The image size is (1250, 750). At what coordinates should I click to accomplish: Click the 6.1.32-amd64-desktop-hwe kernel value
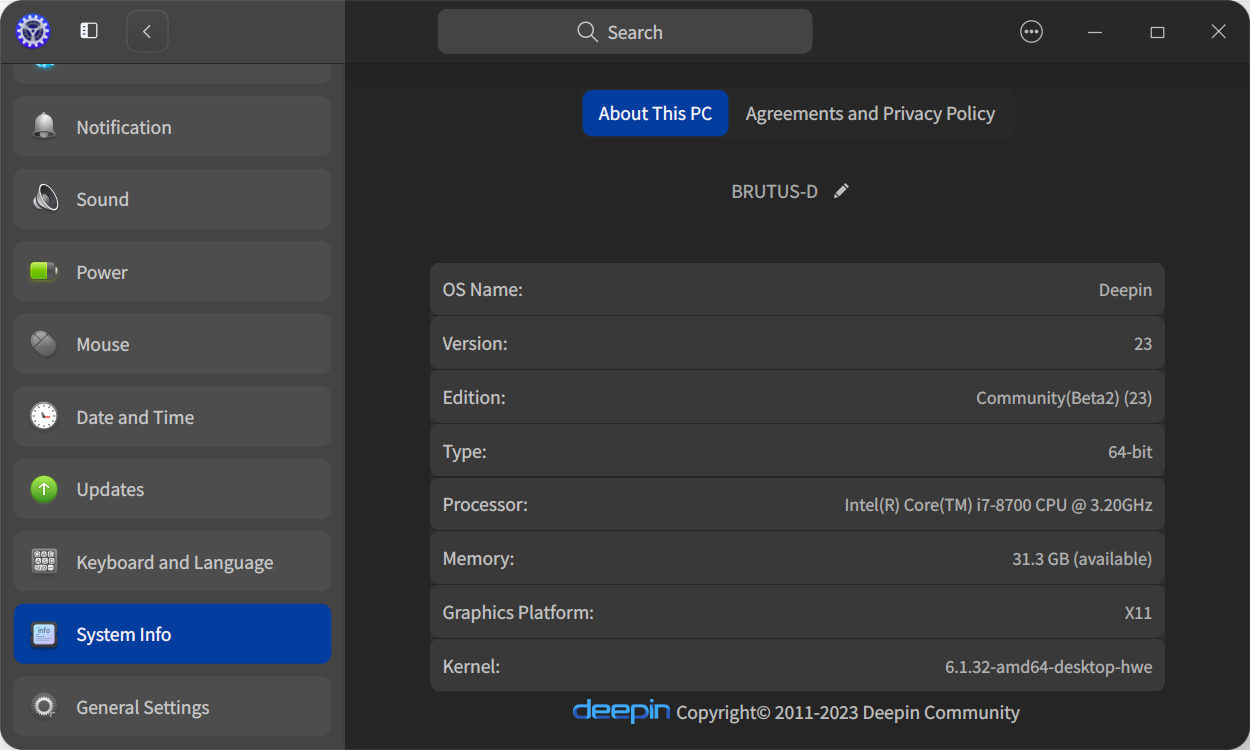tap(1049, 666)
